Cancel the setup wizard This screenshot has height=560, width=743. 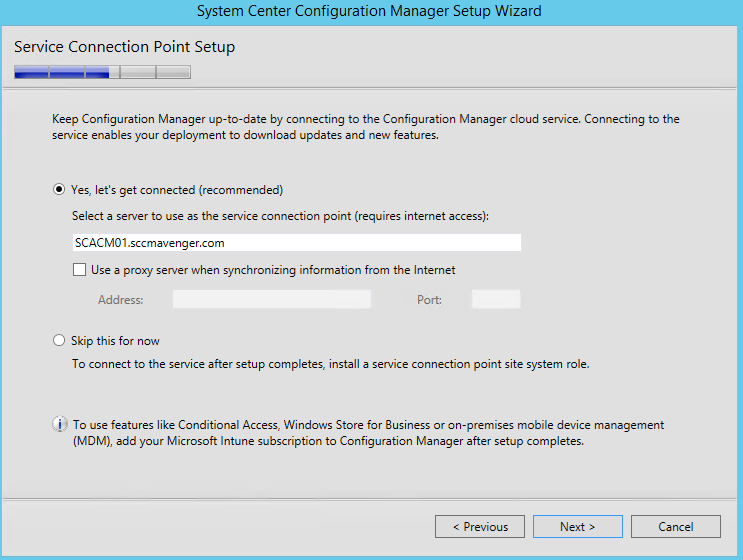tap(676, 527)
